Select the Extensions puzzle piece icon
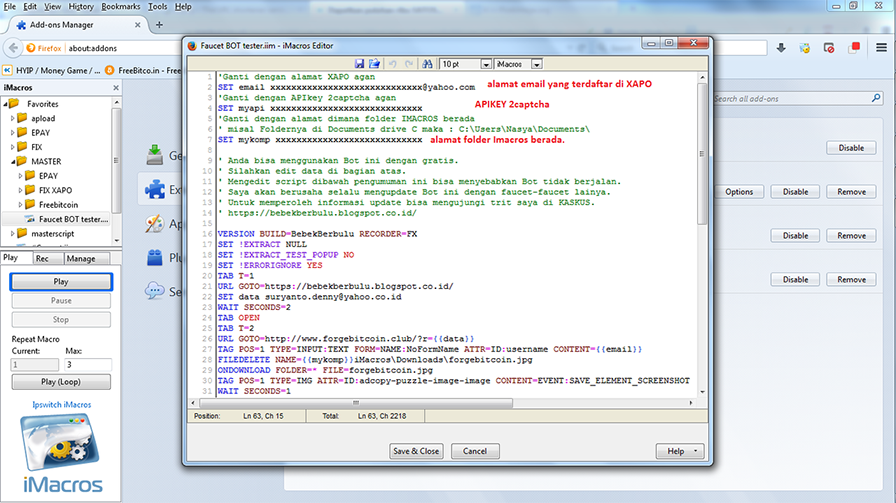The image size is (896, 503). coord(155,189)
